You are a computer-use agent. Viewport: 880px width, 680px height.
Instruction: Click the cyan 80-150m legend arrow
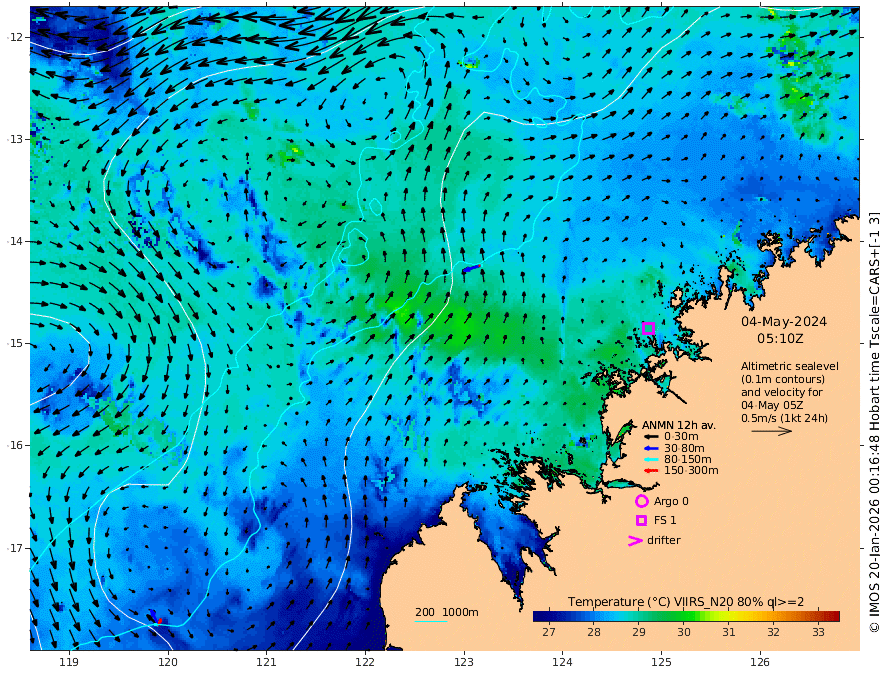pos(651,460)
